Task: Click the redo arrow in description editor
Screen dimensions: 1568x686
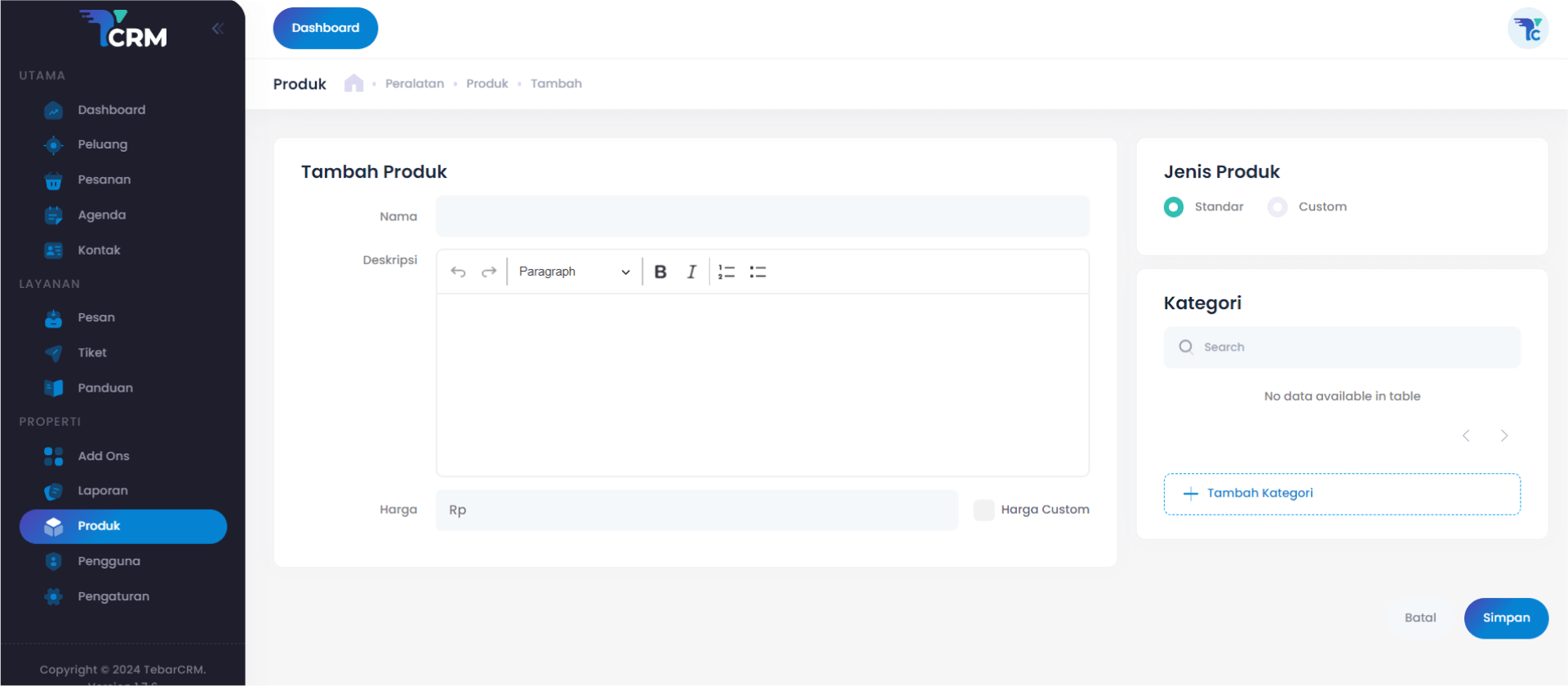Action: coord(489,272)
